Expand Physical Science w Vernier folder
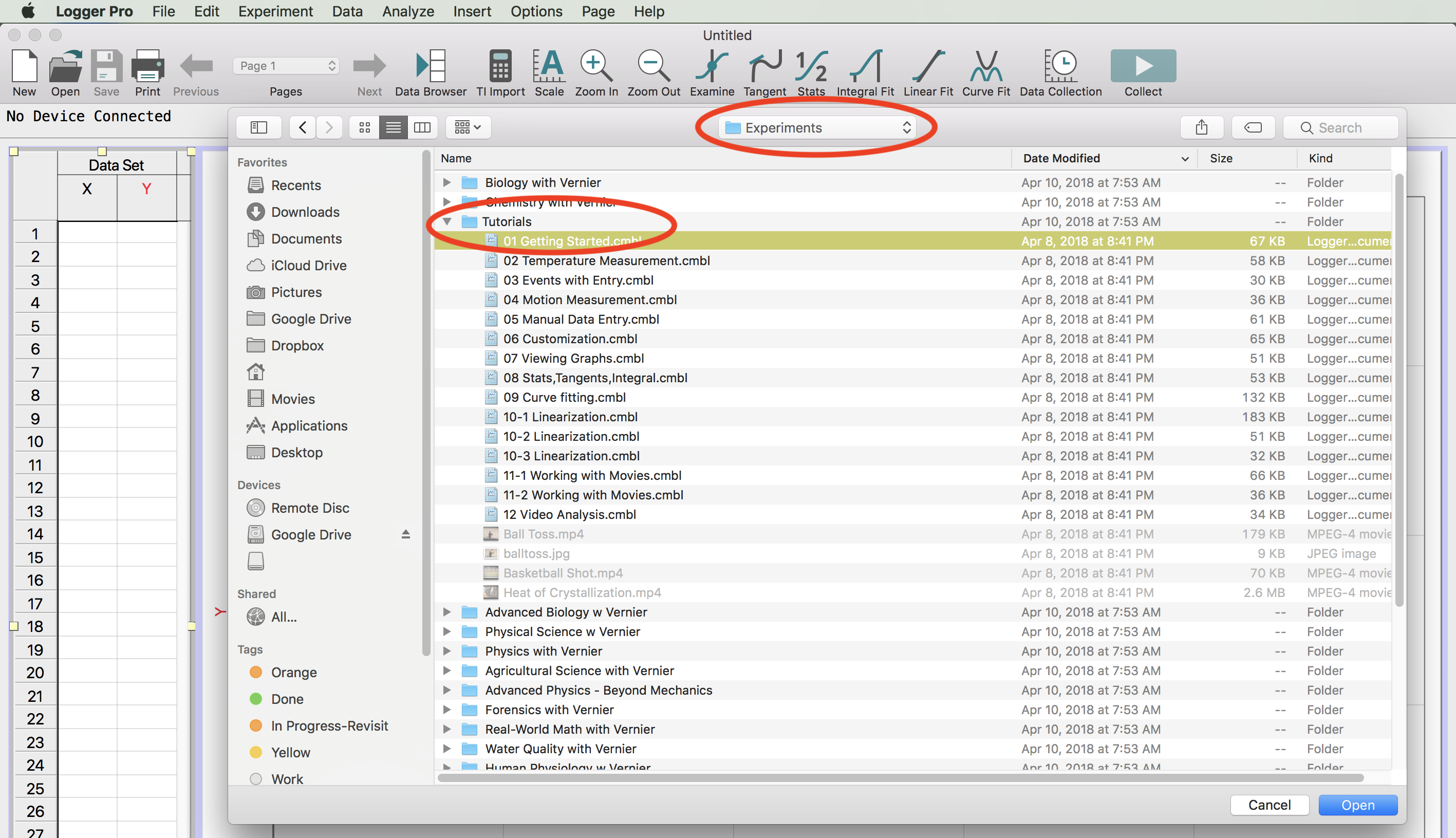 [446, 631]
